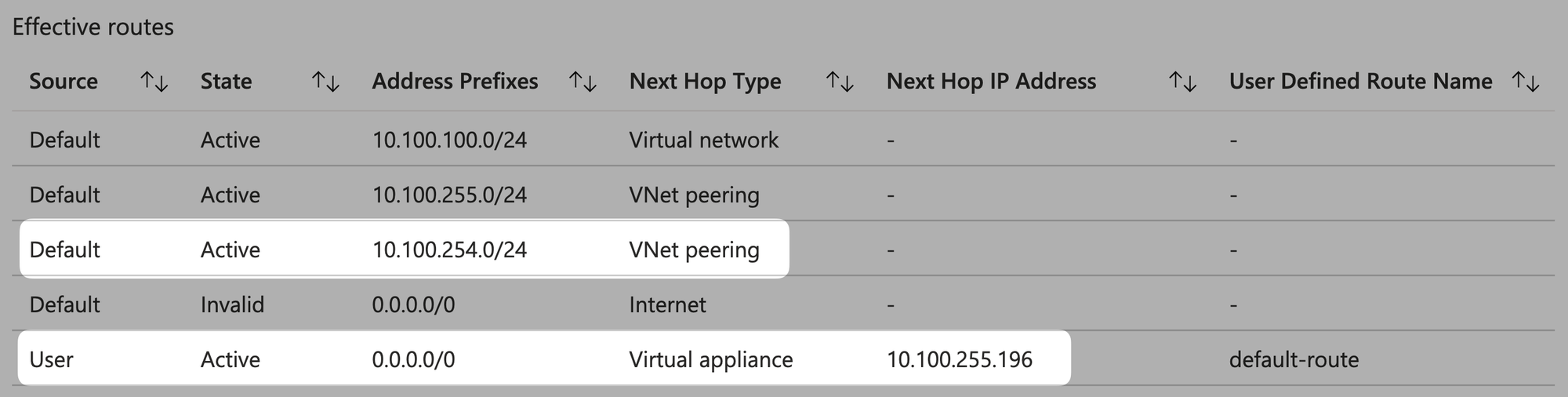Click the User Defined Route Name header
This screenshot has height=397, width=1568.
tap(1360, 82)
